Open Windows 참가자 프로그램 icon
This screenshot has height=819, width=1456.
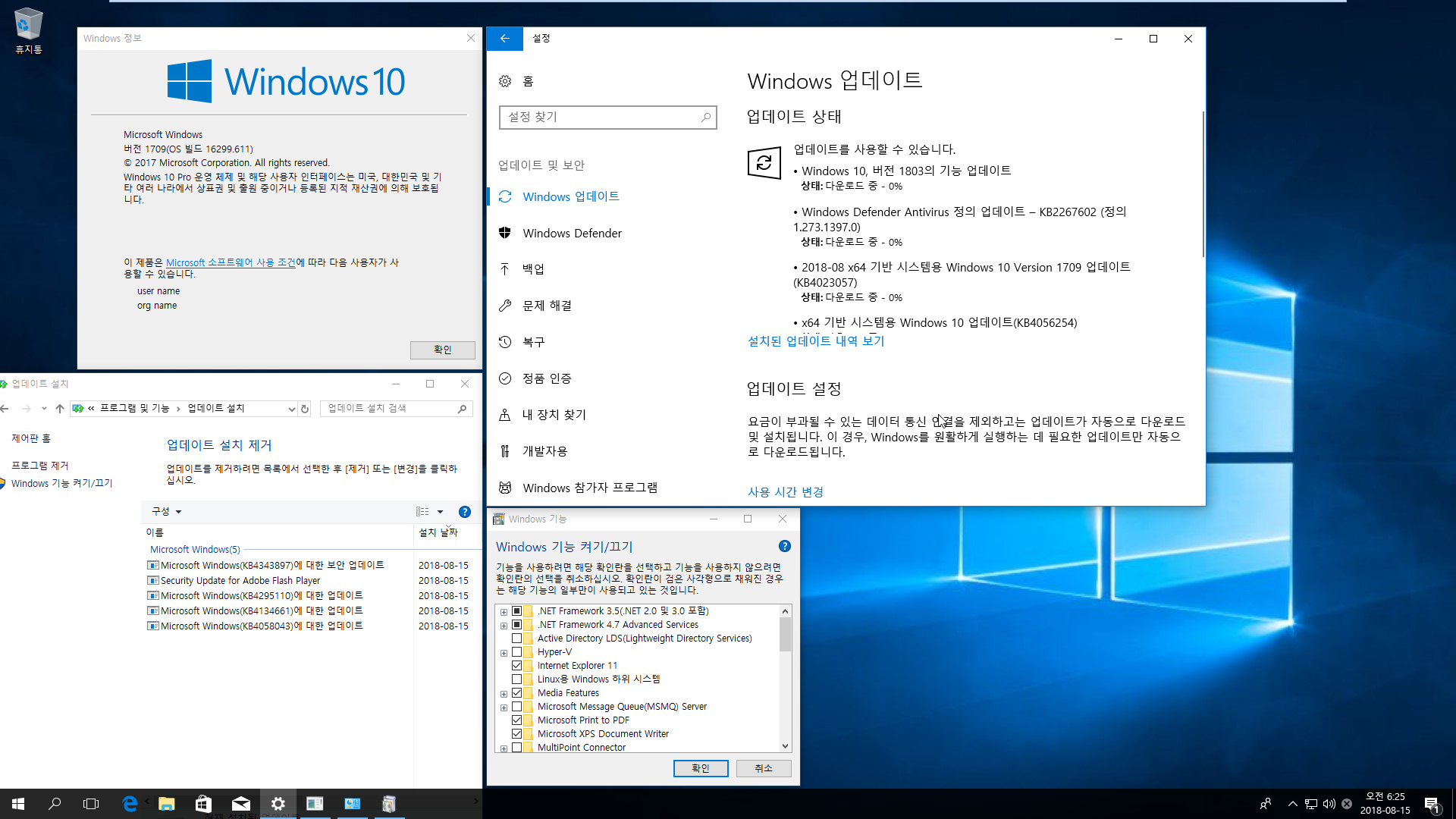click(x=505, y=488)
